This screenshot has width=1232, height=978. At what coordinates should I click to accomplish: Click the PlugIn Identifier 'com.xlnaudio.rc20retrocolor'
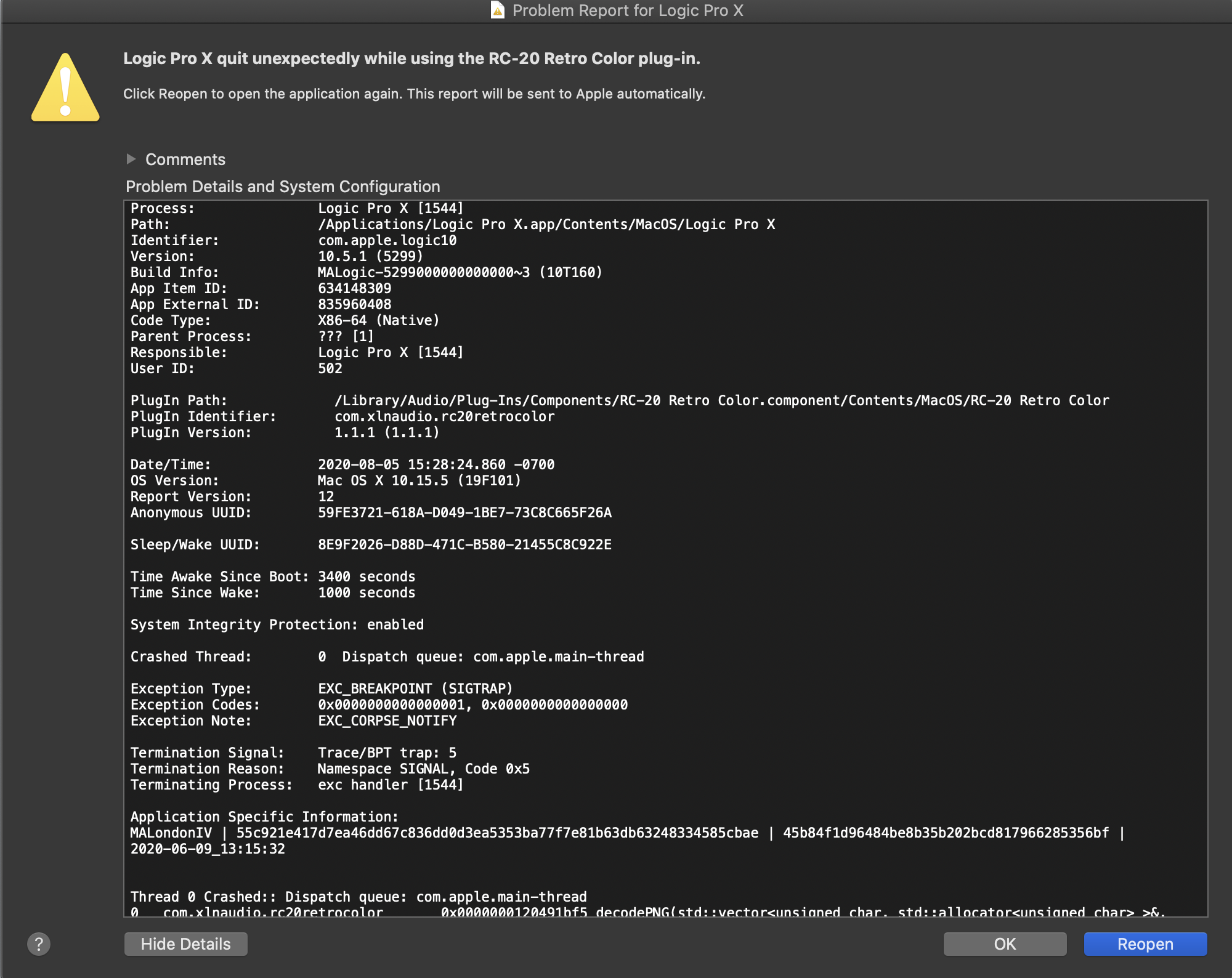click(x=444, y=416)
